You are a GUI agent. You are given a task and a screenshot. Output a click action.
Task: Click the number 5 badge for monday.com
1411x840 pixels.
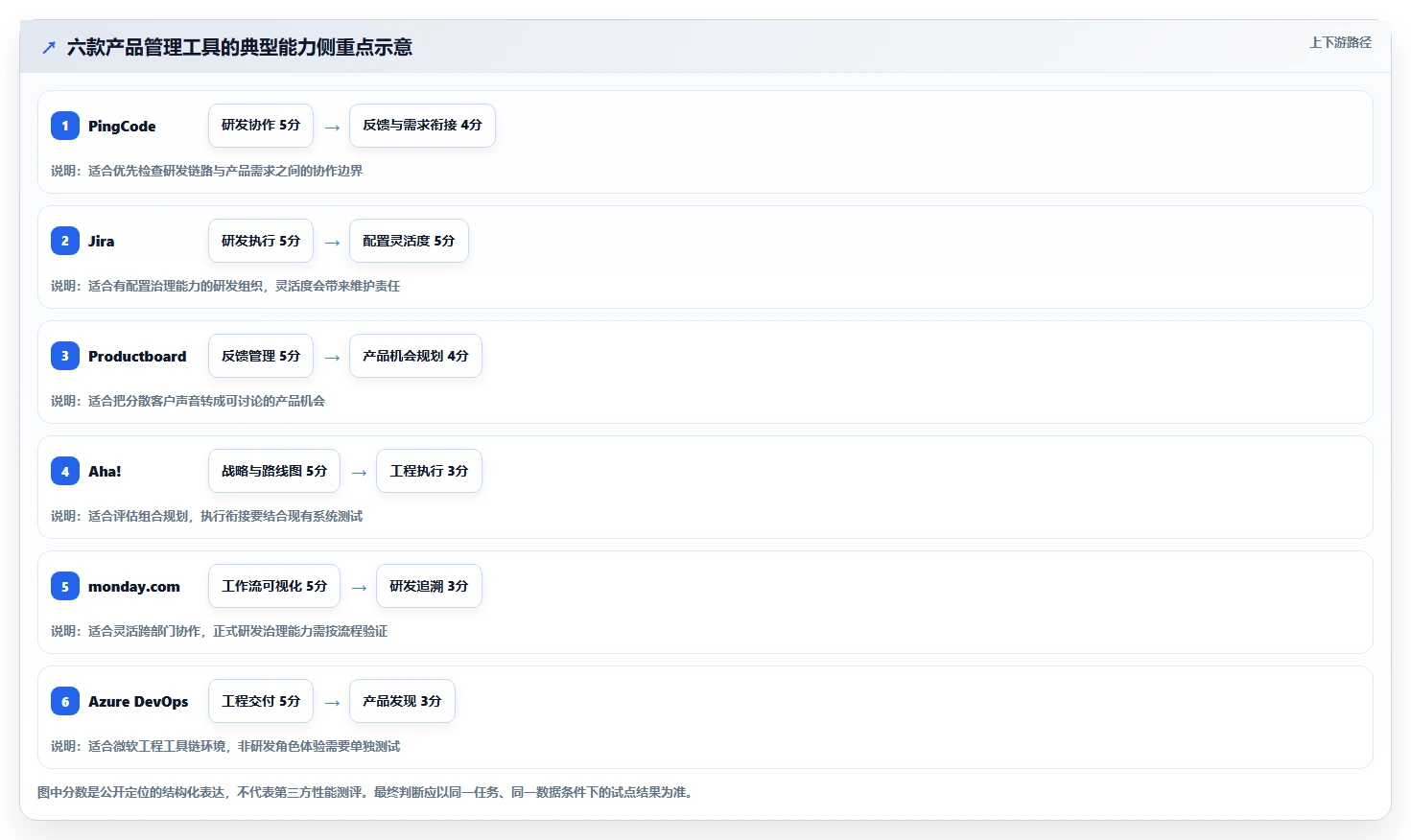65,586
